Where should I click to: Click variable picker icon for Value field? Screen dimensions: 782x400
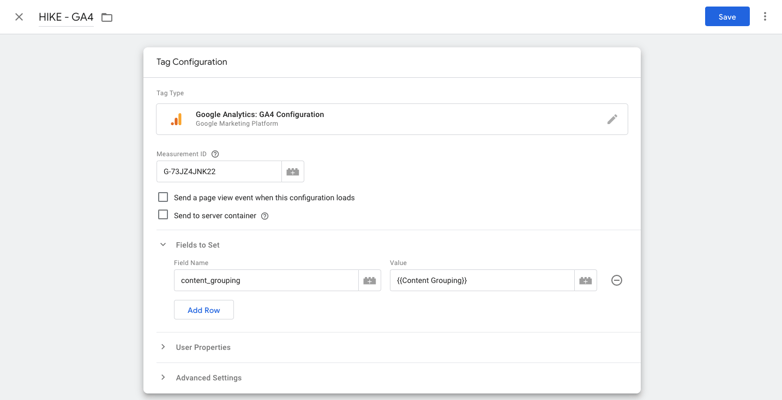tap(586, 280)
